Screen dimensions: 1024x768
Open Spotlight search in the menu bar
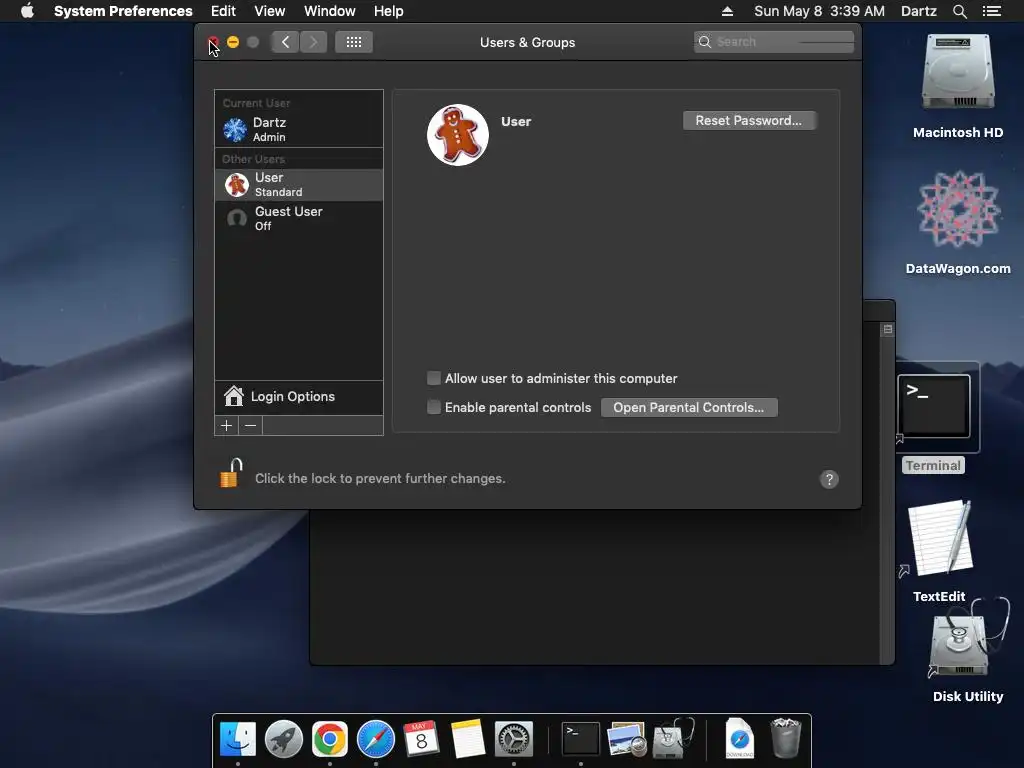click(959, 11)
